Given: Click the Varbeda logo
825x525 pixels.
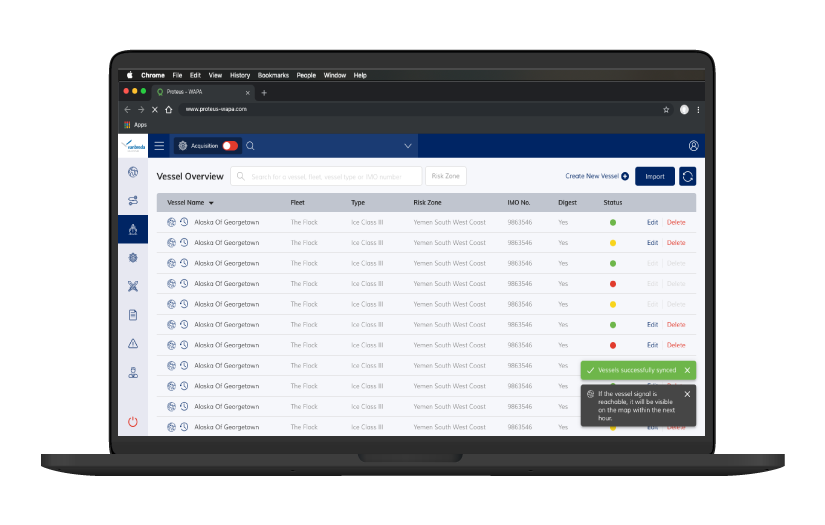Looking at the screenshot, I should tap(133, 146).
